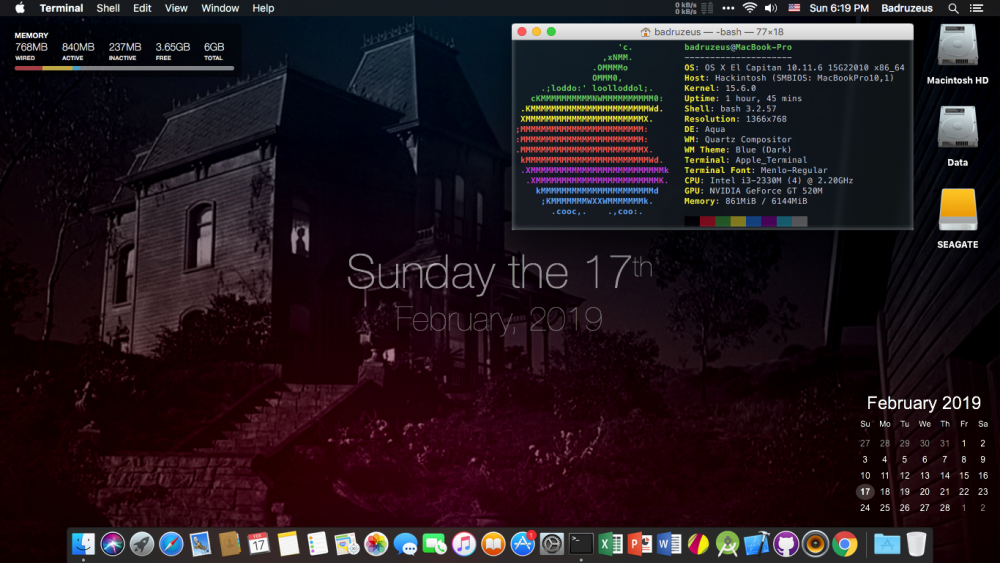Image resolution: width=1000 pixels, height=563 pixels.
Task: Open Notification Center list icon
Action: point(976,8)
